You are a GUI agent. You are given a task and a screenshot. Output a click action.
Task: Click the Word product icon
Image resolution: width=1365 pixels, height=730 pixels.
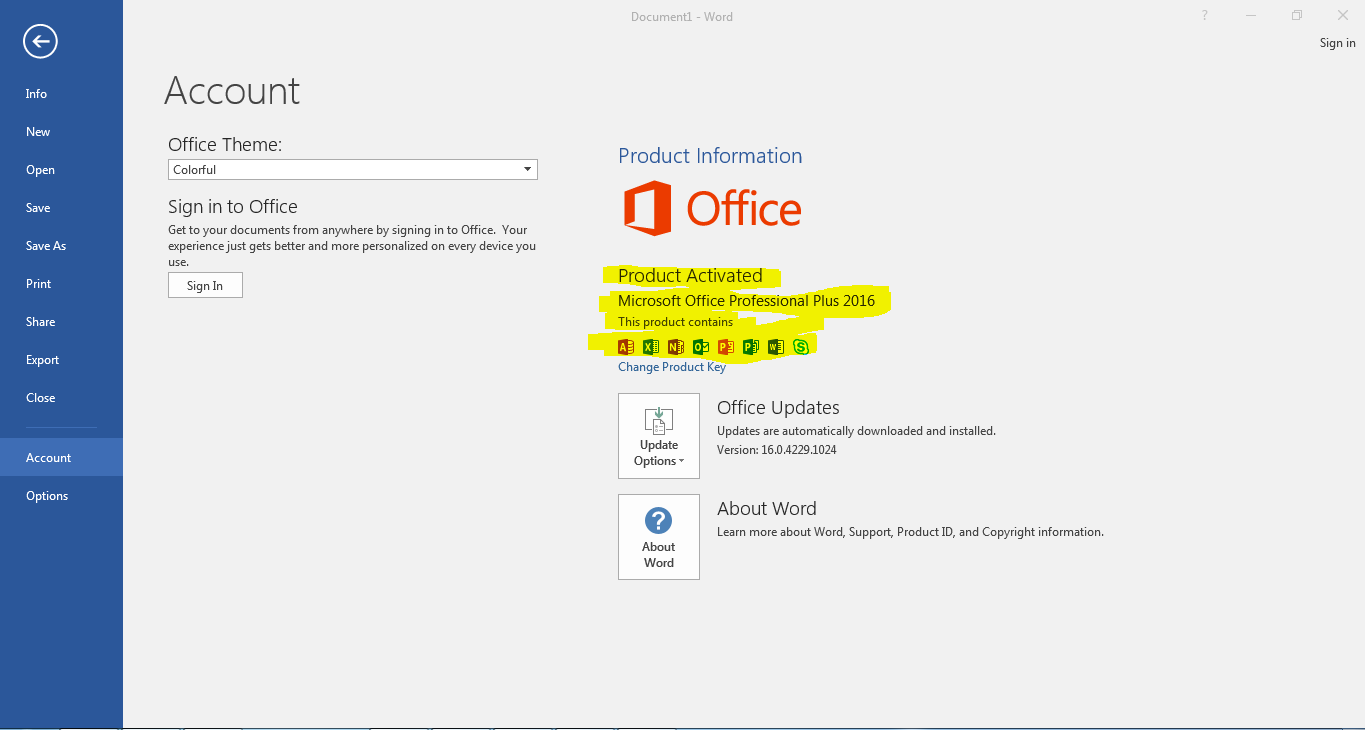(x=776, y=347)
